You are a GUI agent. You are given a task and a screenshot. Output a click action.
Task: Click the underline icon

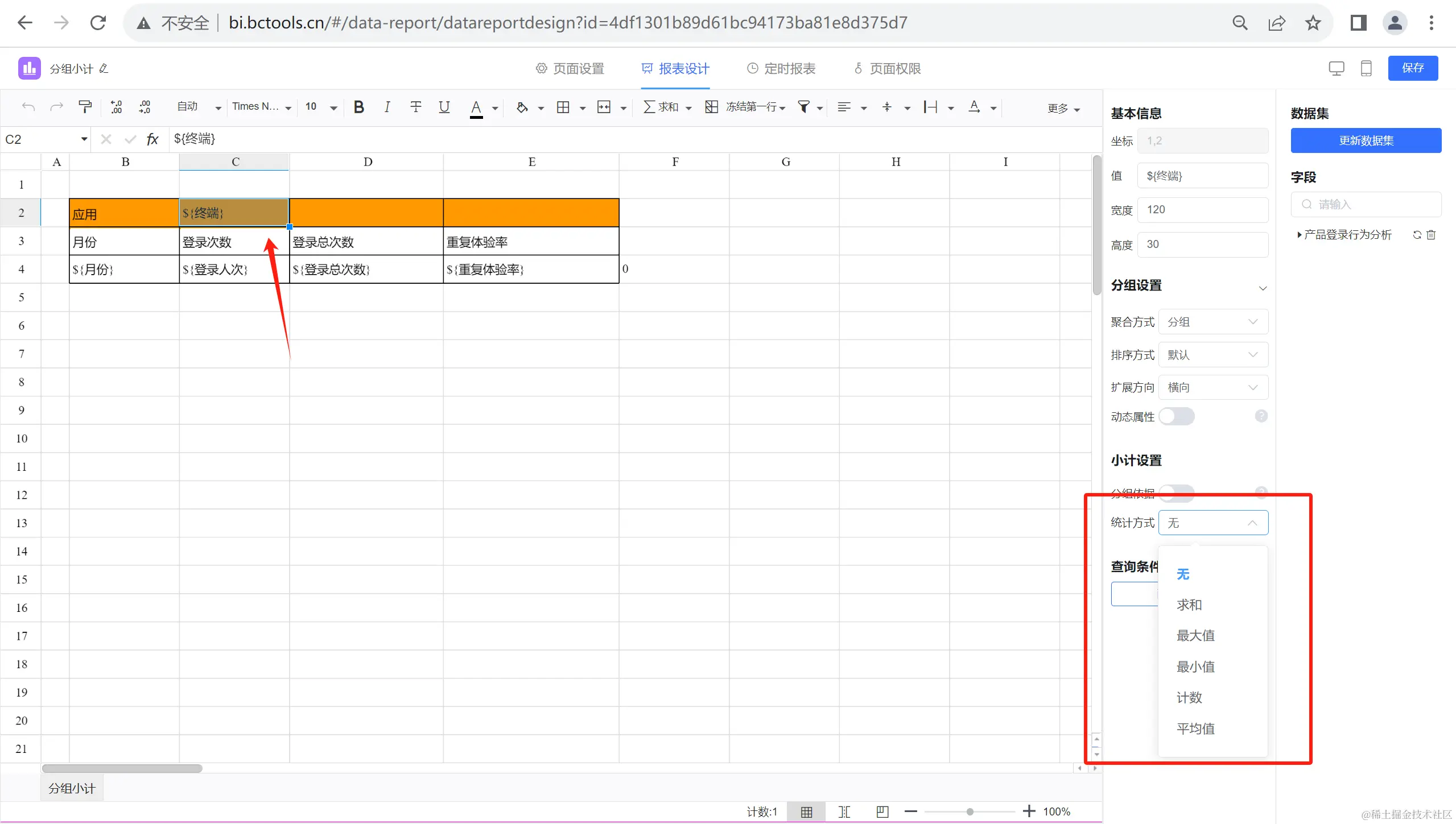[444, 107]
